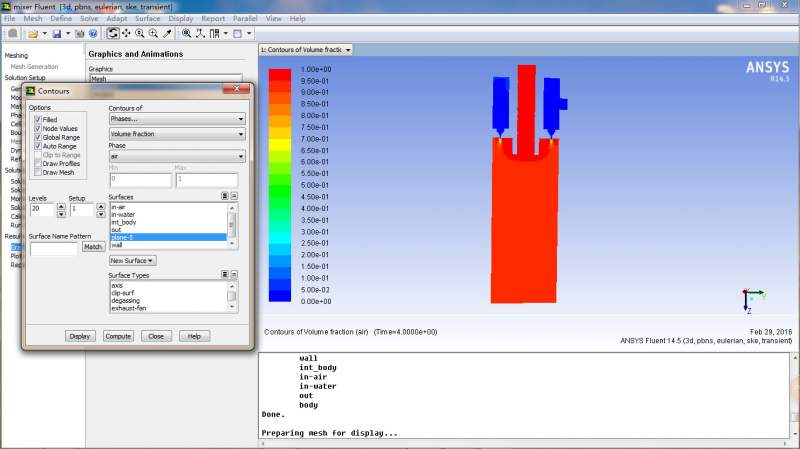
Task: Click the axes orientation toolbar icon
Action: point(201,34)
